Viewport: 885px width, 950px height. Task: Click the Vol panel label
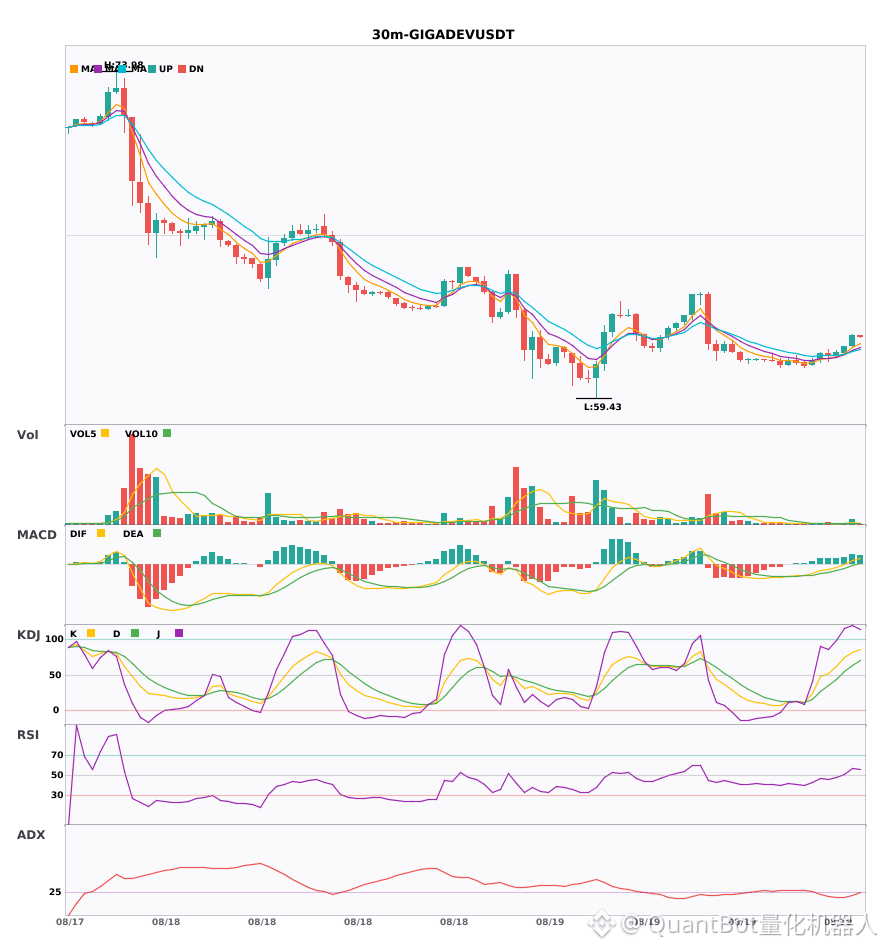click(27, 435)
